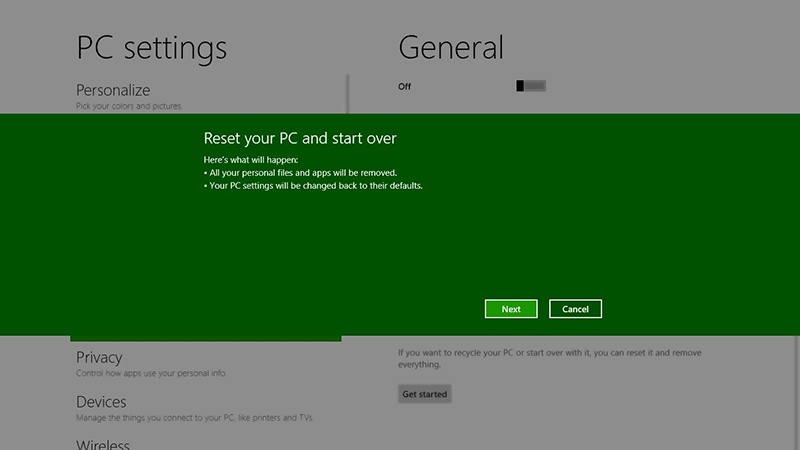Screen dimensions: 800x450
Task: Click the 'If you want to recycle your PC' description
Action: 549,358
